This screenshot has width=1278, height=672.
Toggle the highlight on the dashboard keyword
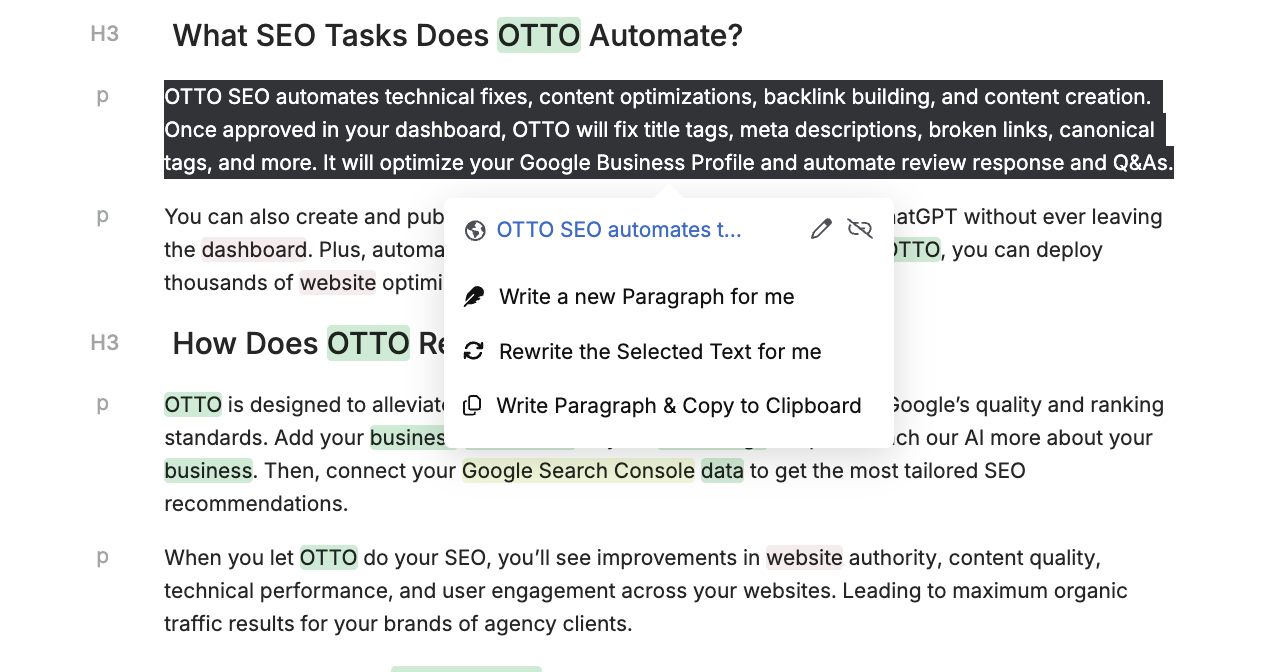pos(253,249)
